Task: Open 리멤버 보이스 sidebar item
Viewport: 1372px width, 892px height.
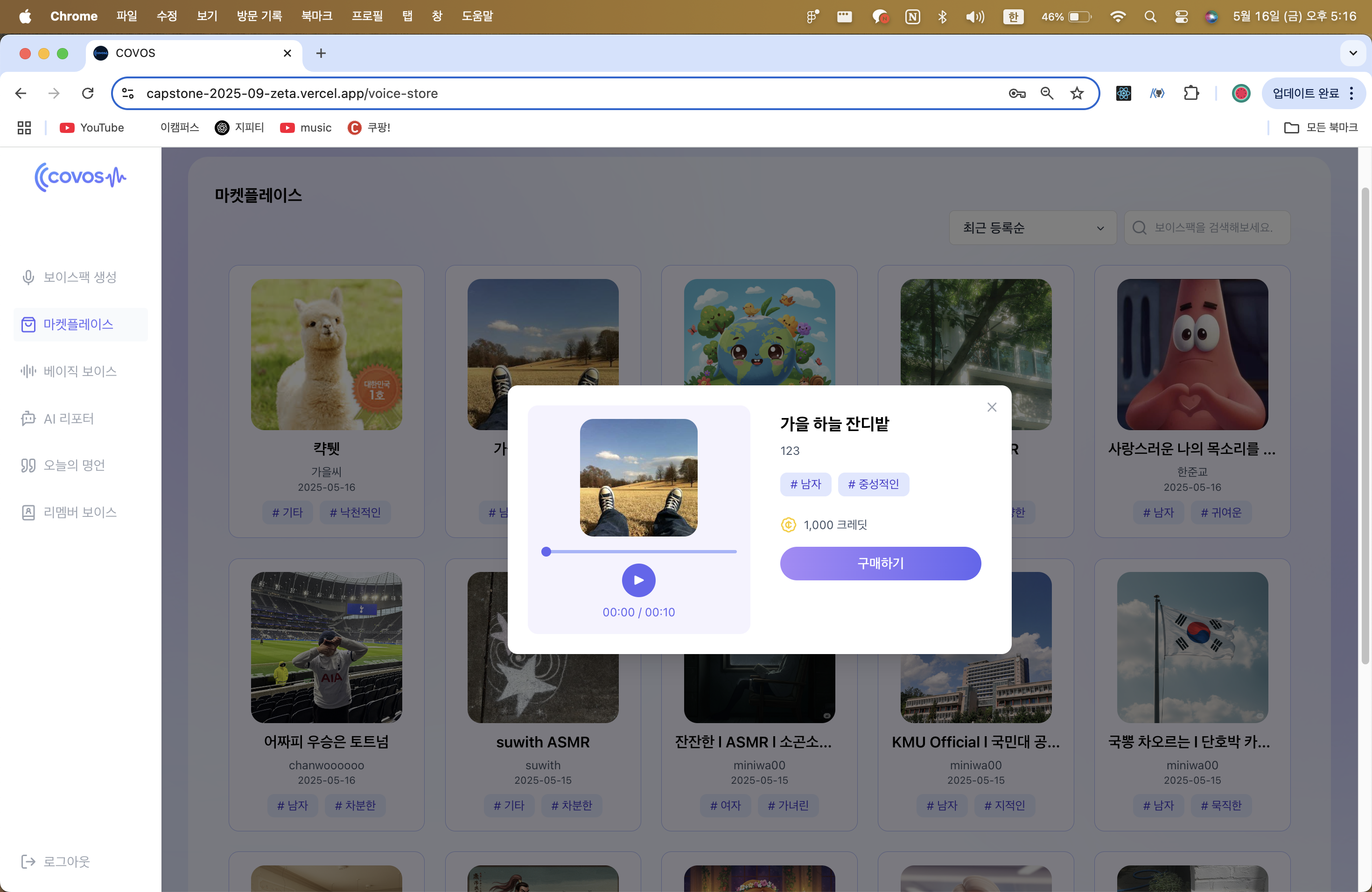Action: click(80, 512)
